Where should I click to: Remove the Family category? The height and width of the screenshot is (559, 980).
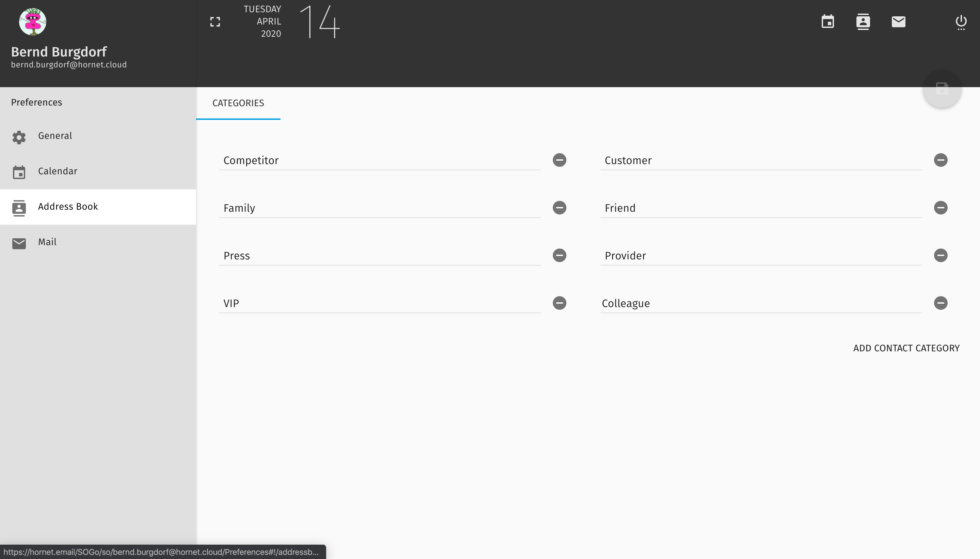click(x=559, y=208)
